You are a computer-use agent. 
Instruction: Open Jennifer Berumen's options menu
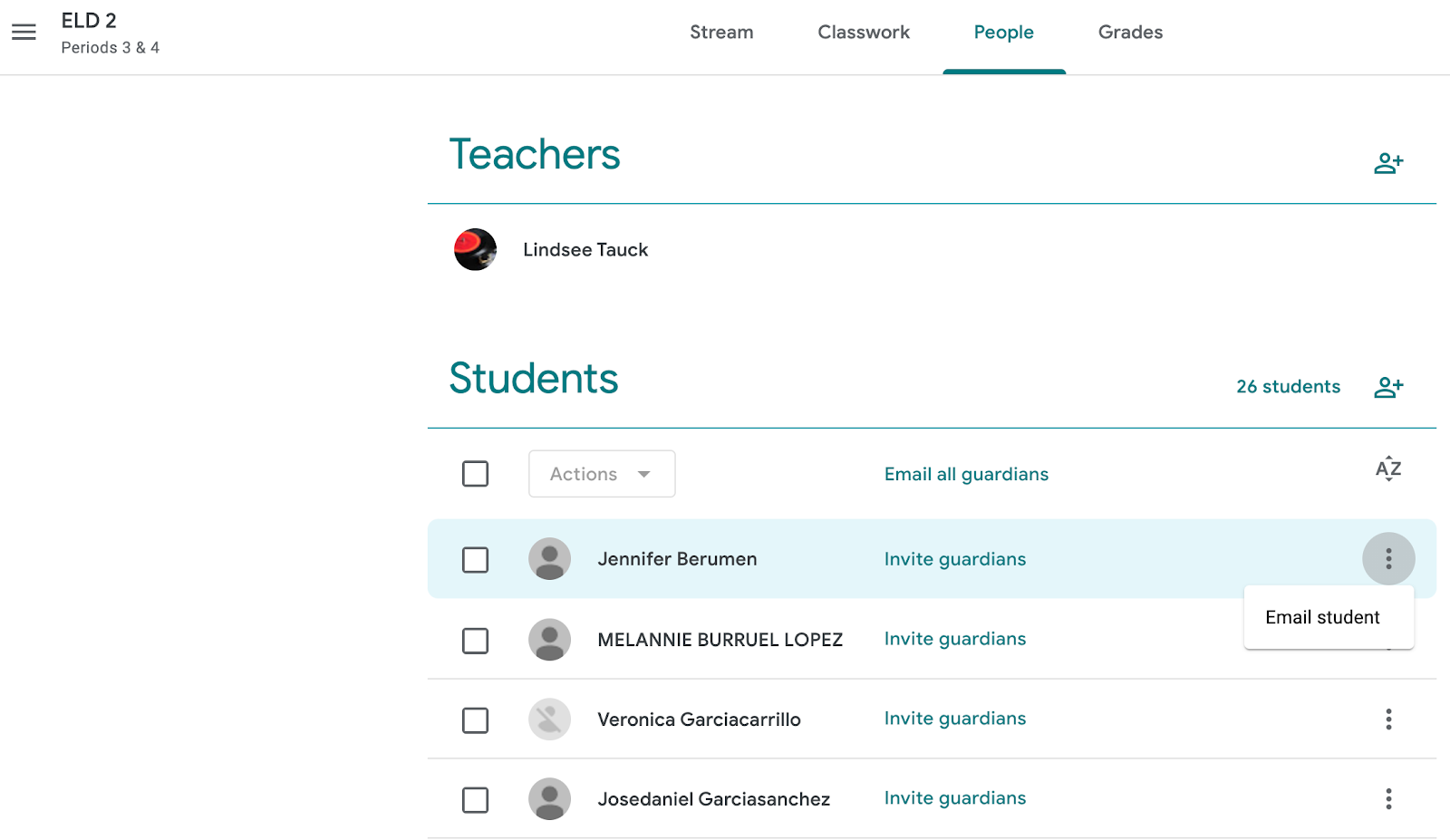coord(1388,559)
